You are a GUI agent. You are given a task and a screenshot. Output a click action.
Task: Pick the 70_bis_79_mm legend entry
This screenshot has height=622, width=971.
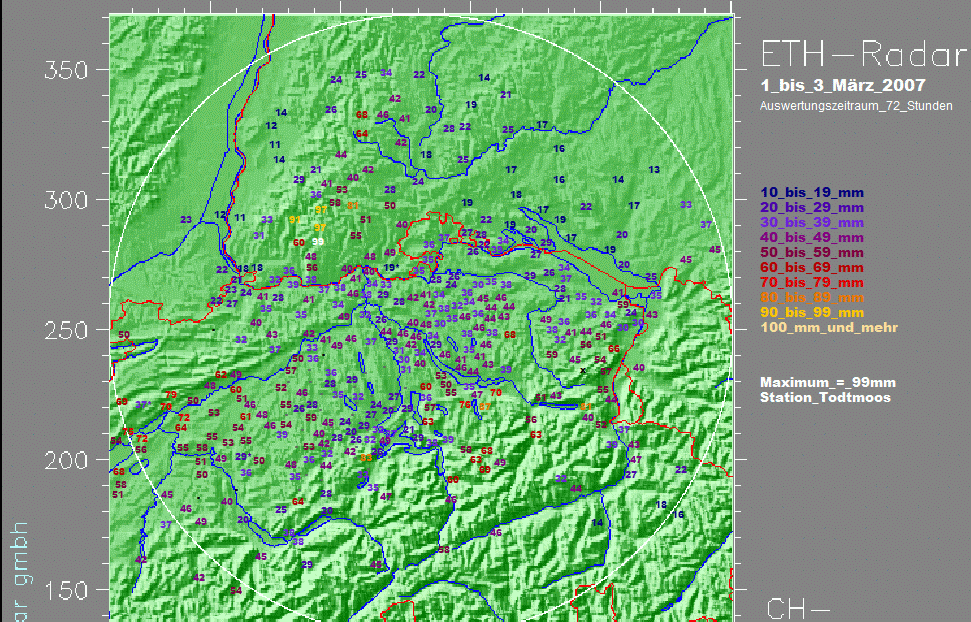click(811, 282)
